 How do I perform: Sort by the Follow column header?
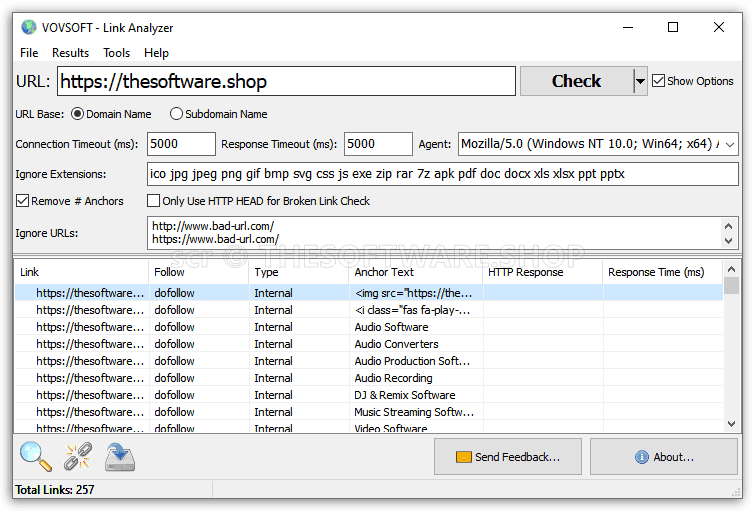[x=199, y=272]
